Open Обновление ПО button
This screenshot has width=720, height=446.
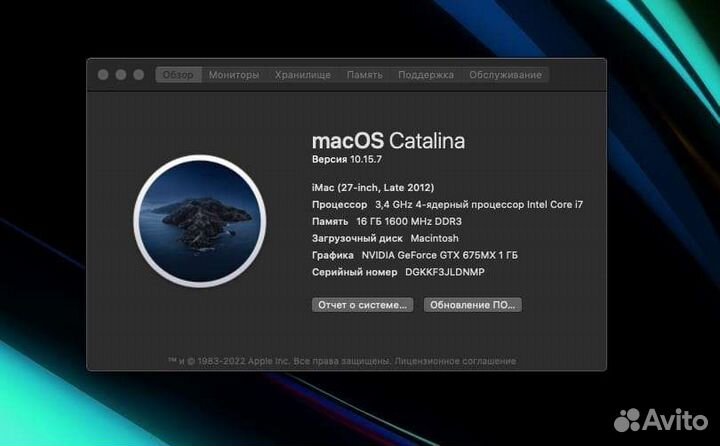coord(472,305)
